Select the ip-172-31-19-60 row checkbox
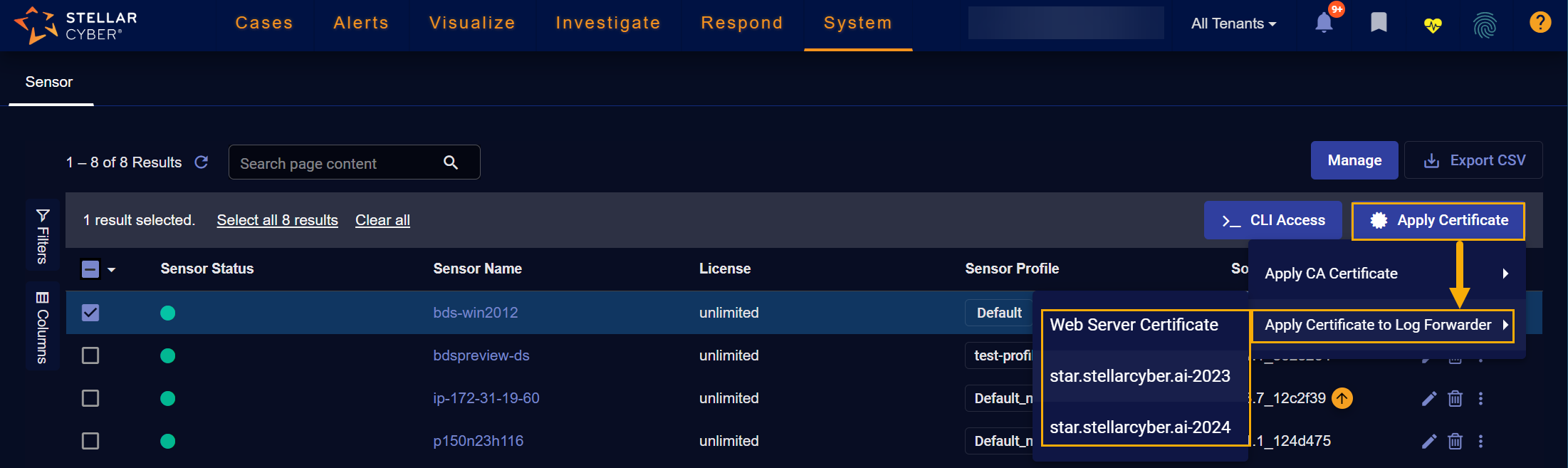This screenshot has height=468, width=1568. 90,398
